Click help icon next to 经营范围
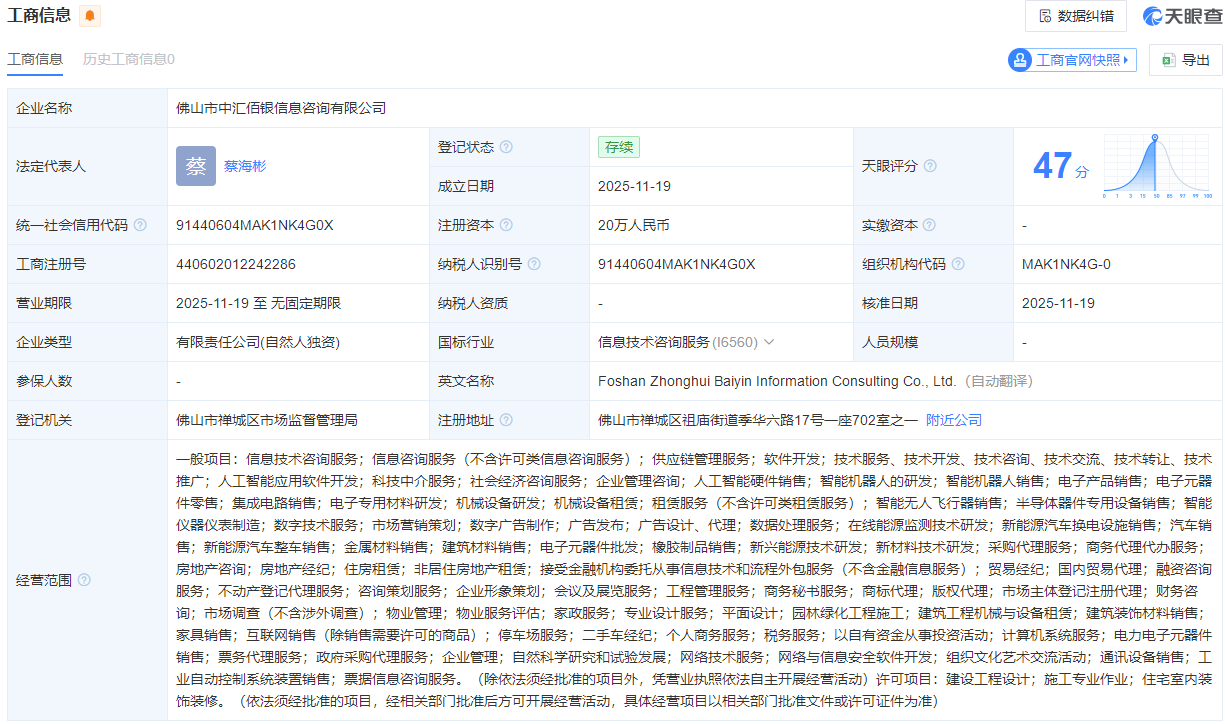Screen dimensions: 1225x724 click(x=84, y=580)
